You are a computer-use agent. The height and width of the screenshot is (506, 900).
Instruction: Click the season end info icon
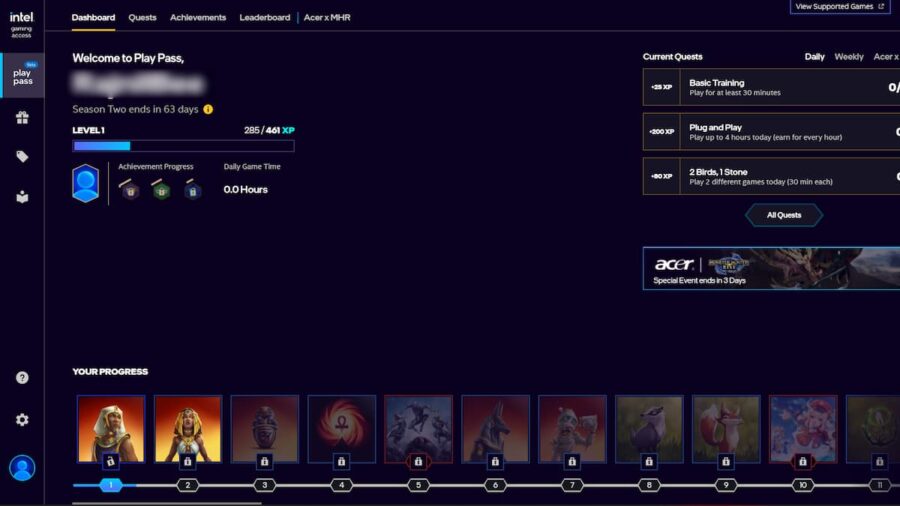[x=208, y=109]
